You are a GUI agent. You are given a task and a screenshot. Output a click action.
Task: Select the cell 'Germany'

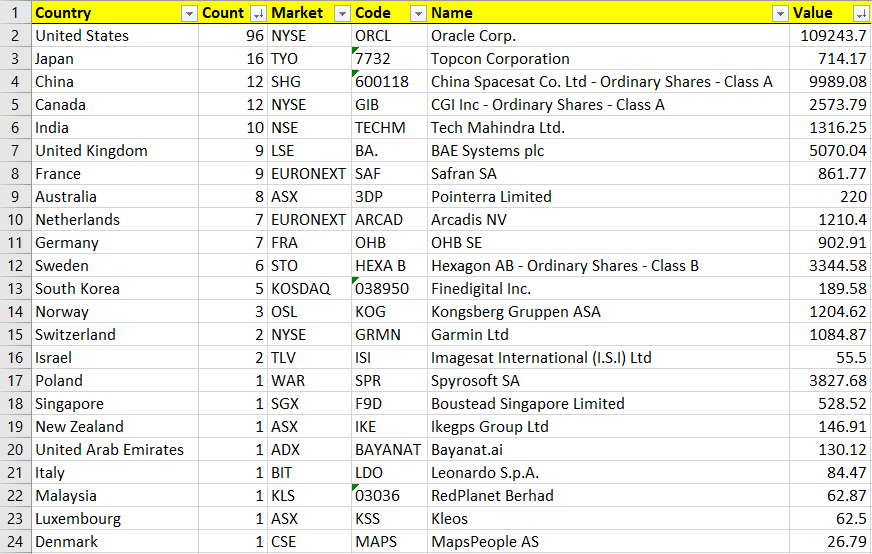tap(115, 243)
